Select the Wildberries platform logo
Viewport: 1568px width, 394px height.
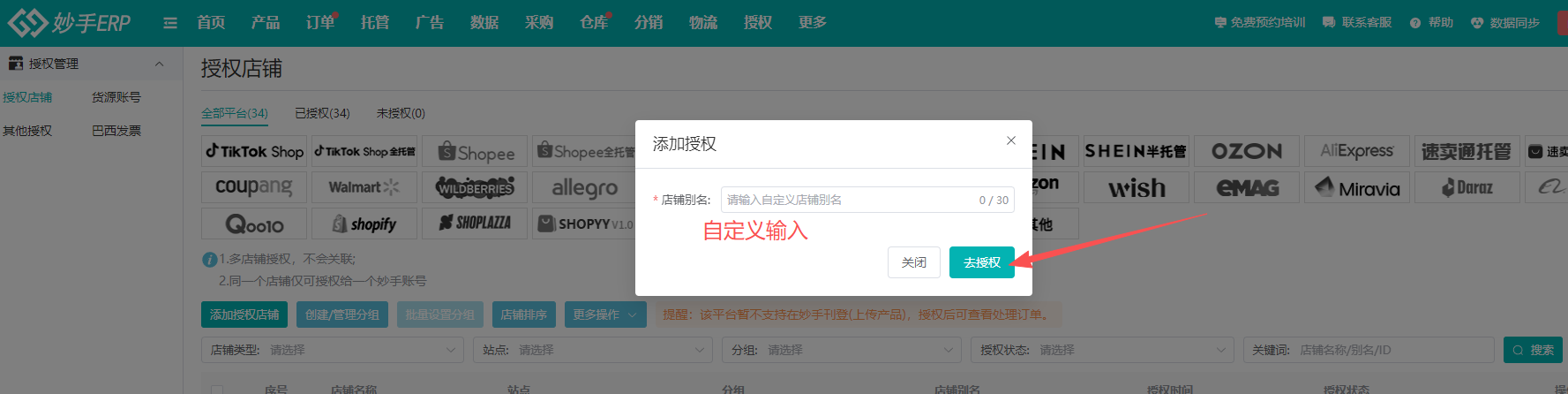475,187
